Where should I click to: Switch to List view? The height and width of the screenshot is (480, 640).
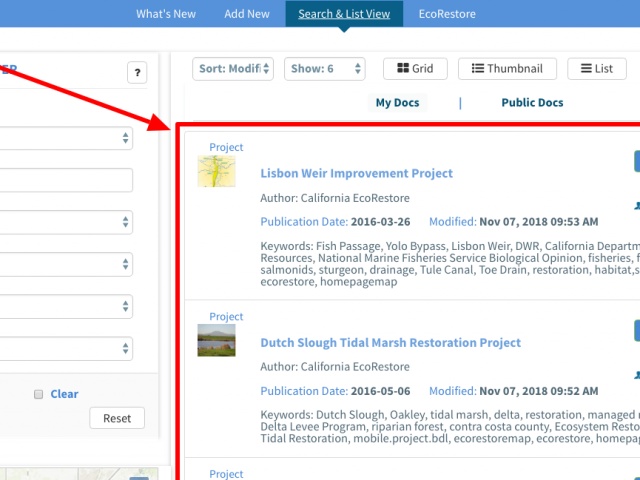click(x=597, y=69)
